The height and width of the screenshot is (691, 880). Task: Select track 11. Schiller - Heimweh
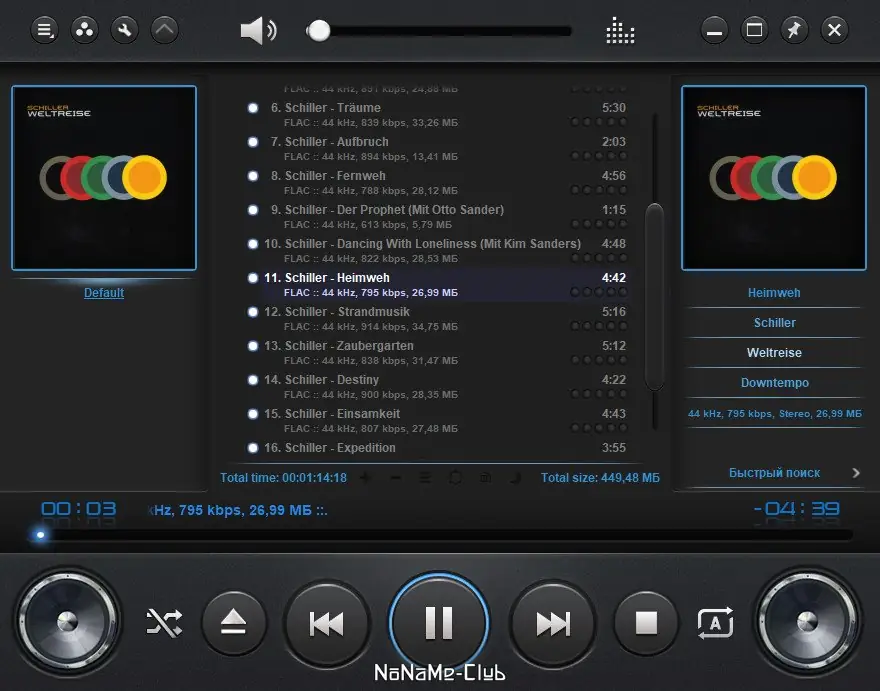click(447, 285)
